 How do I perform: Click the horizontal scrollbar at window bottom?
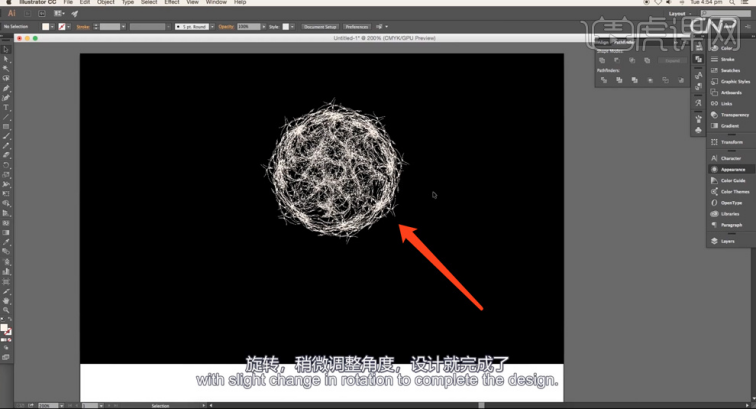click(x=479, y=406)
